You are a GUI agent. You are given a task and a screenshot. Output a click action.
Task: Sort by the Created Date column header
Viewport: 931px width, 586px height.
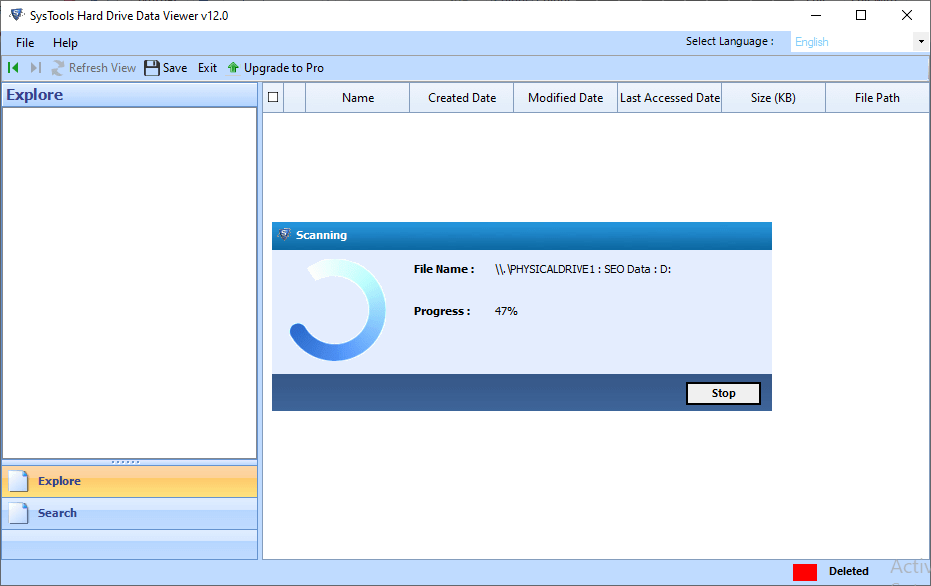click(462, 97)
